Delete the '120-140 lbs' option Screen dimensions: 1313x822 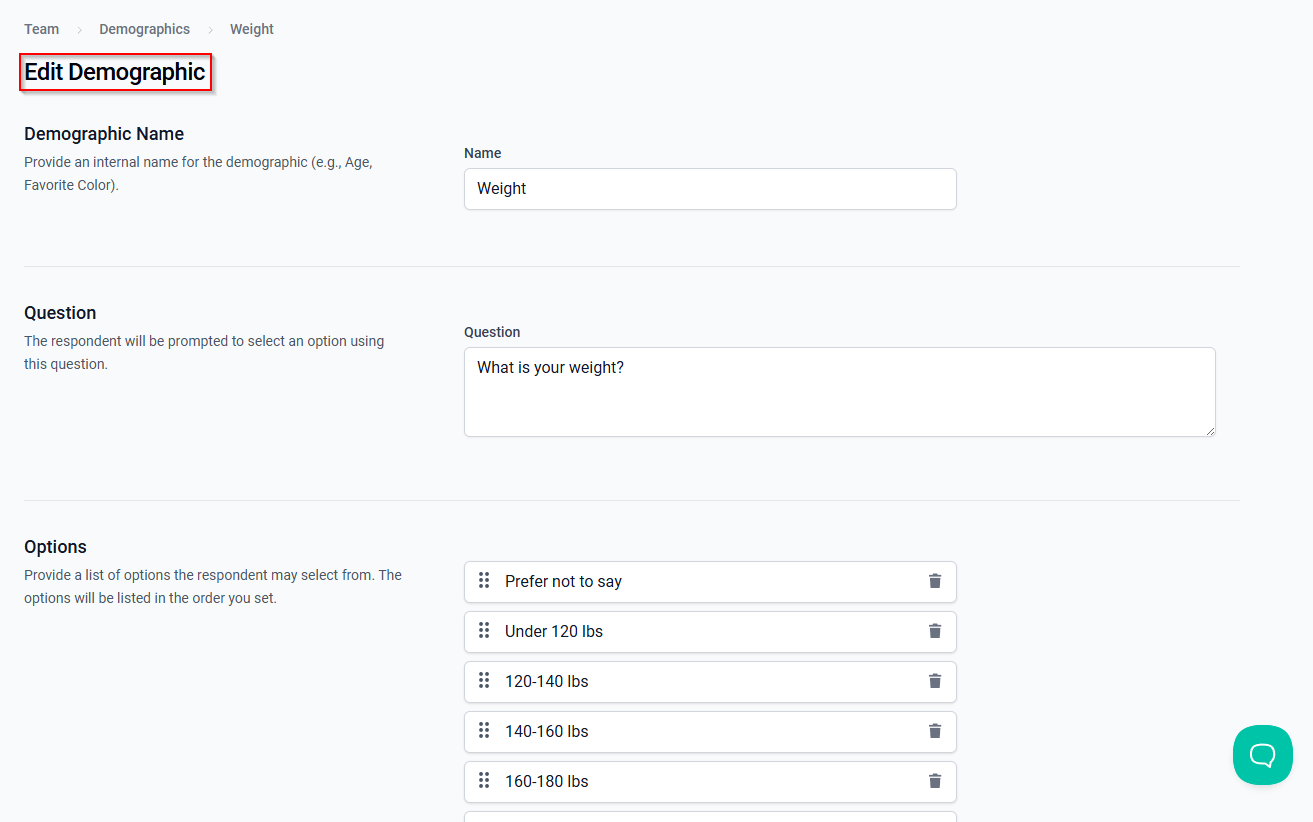935,681
